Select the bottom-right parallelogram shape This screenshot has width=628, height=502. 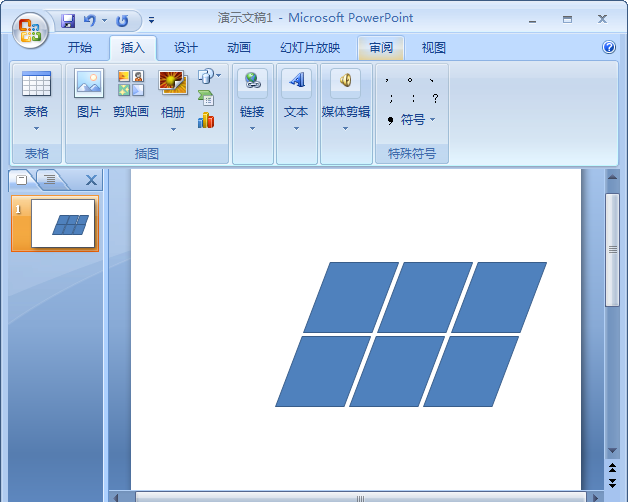471,371
